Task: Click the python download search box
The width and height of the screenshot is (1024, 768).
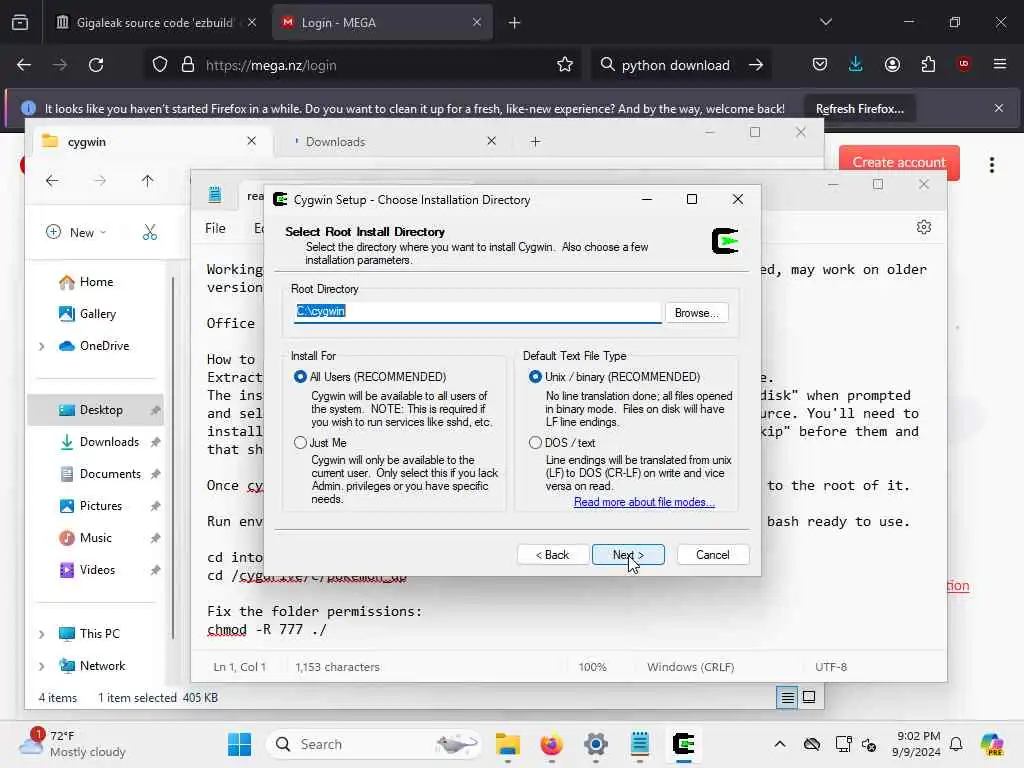Action: 675,65
